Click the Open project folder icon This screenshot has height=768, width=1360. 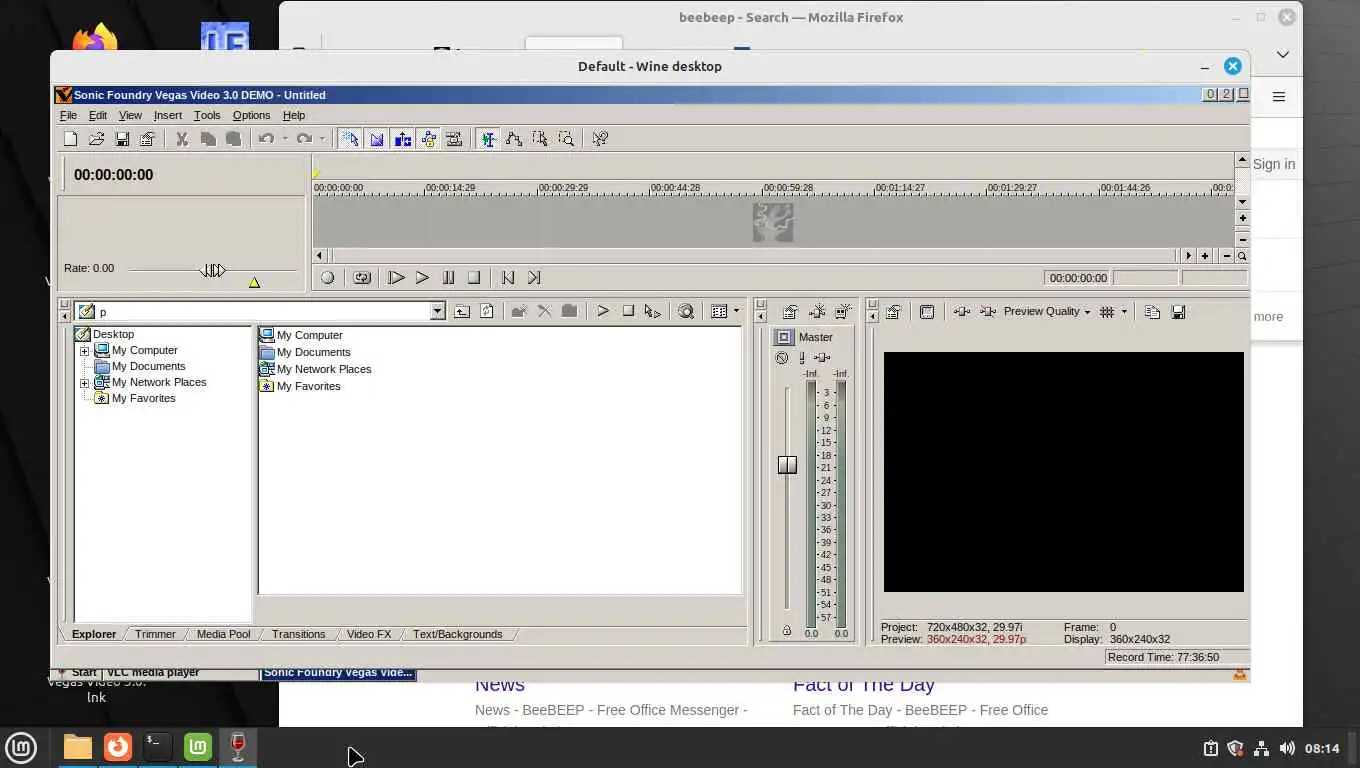(96, 139)
